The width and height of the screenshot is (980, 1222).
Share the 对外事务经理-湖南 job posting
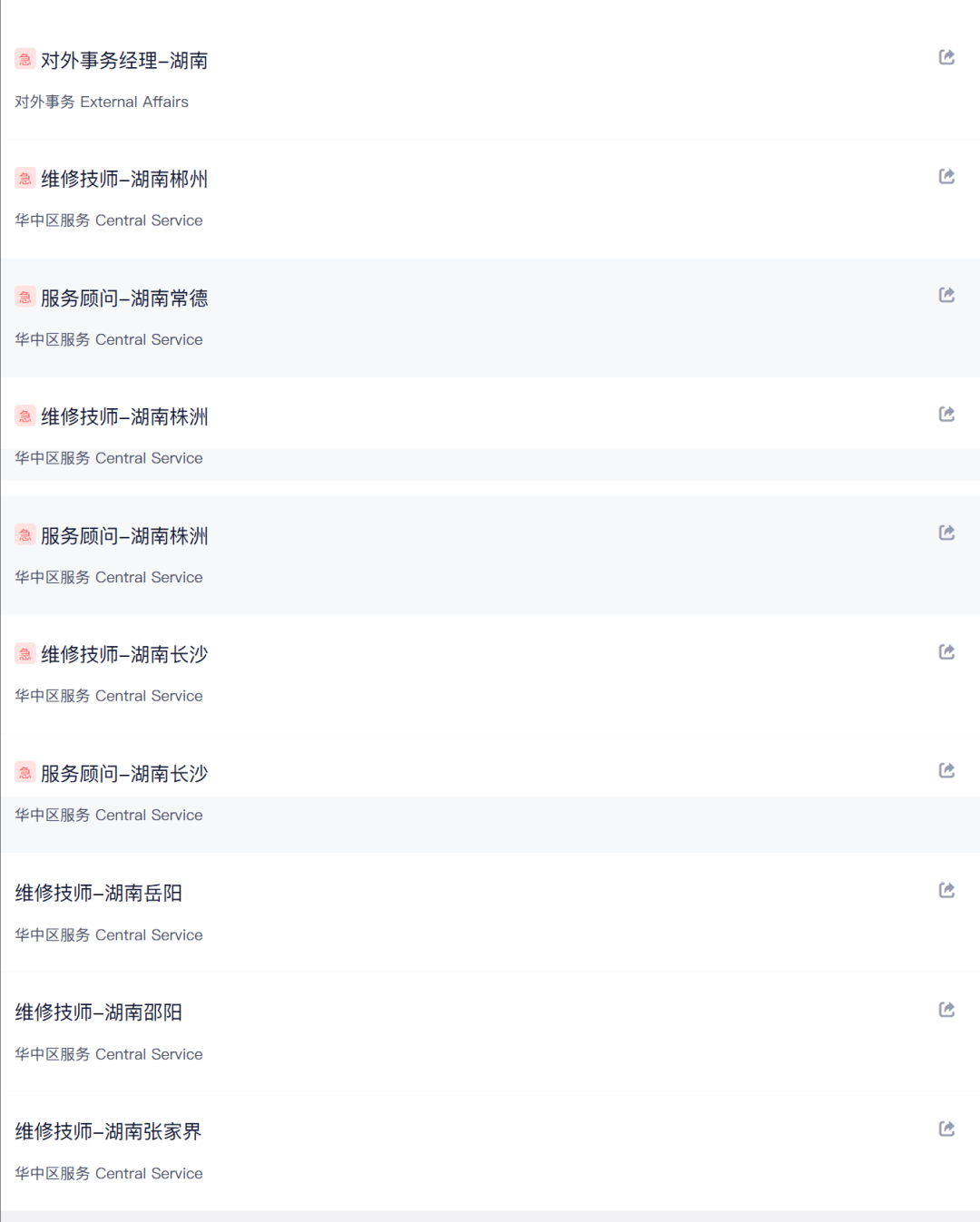946,57
